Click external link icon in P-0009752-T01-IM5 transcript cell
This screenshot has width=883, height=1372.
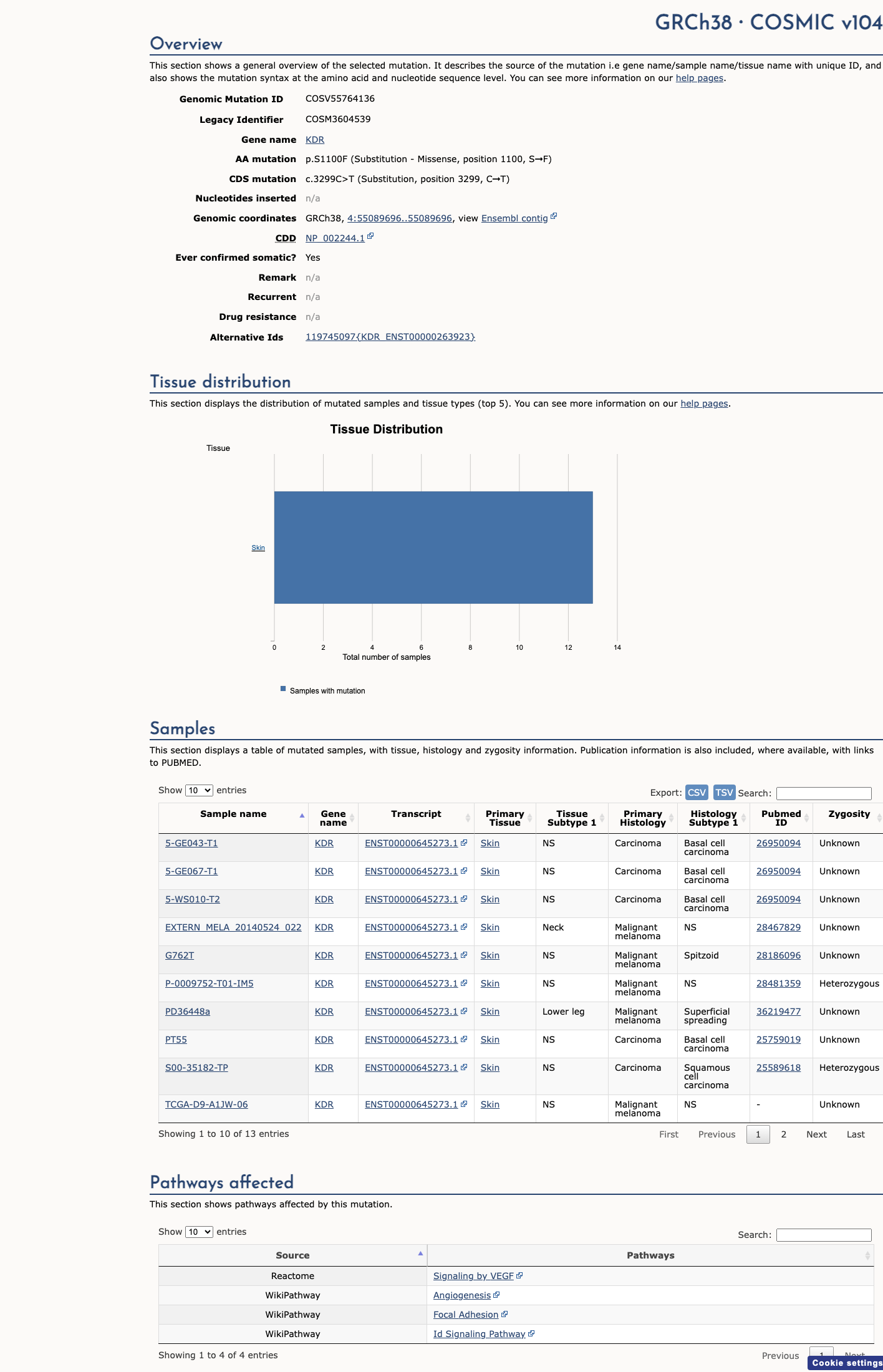pos(464,983)
